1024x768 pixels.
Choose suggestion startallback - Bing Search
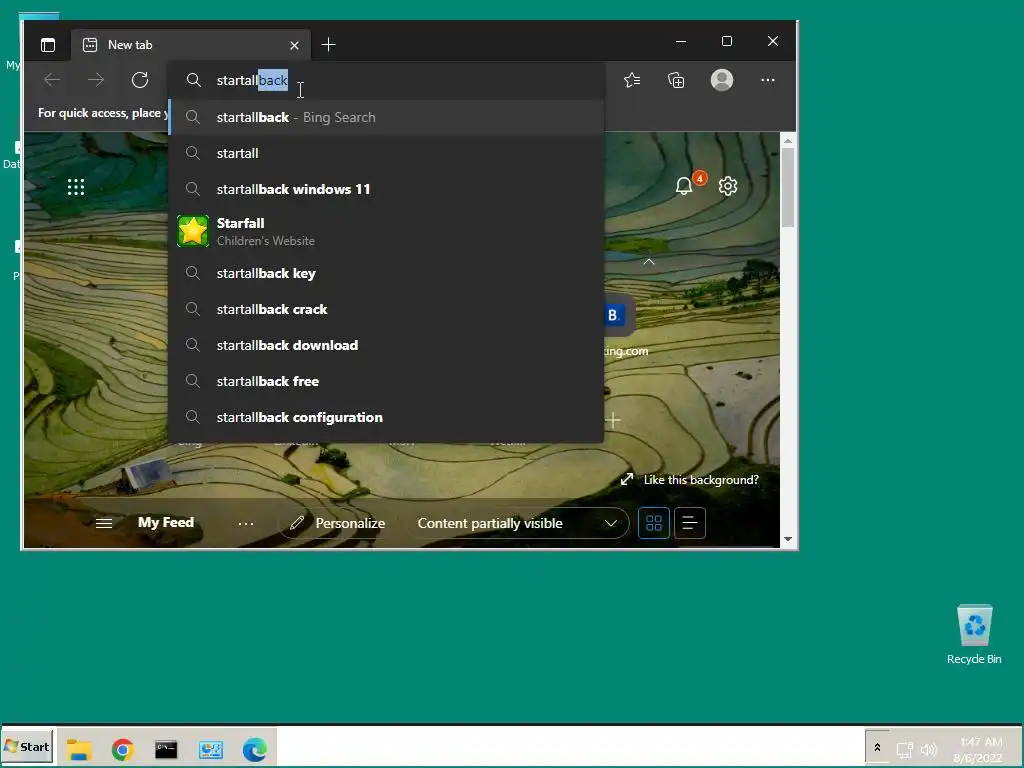[x=386, y=118]
